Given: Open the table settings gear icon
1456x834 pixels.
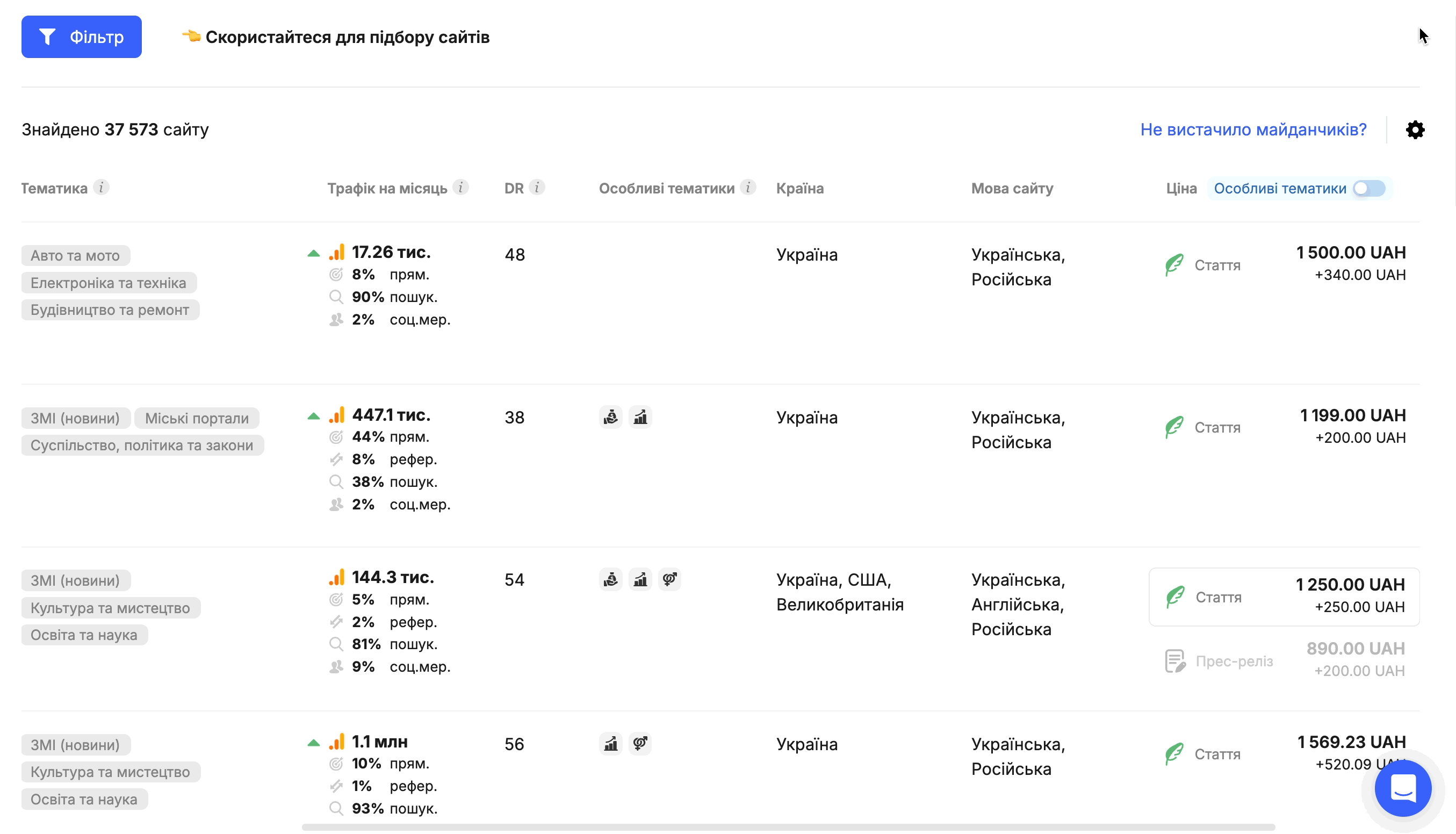Looking at the screenshot, I should pyautogui.click(x=1414, y=130).
